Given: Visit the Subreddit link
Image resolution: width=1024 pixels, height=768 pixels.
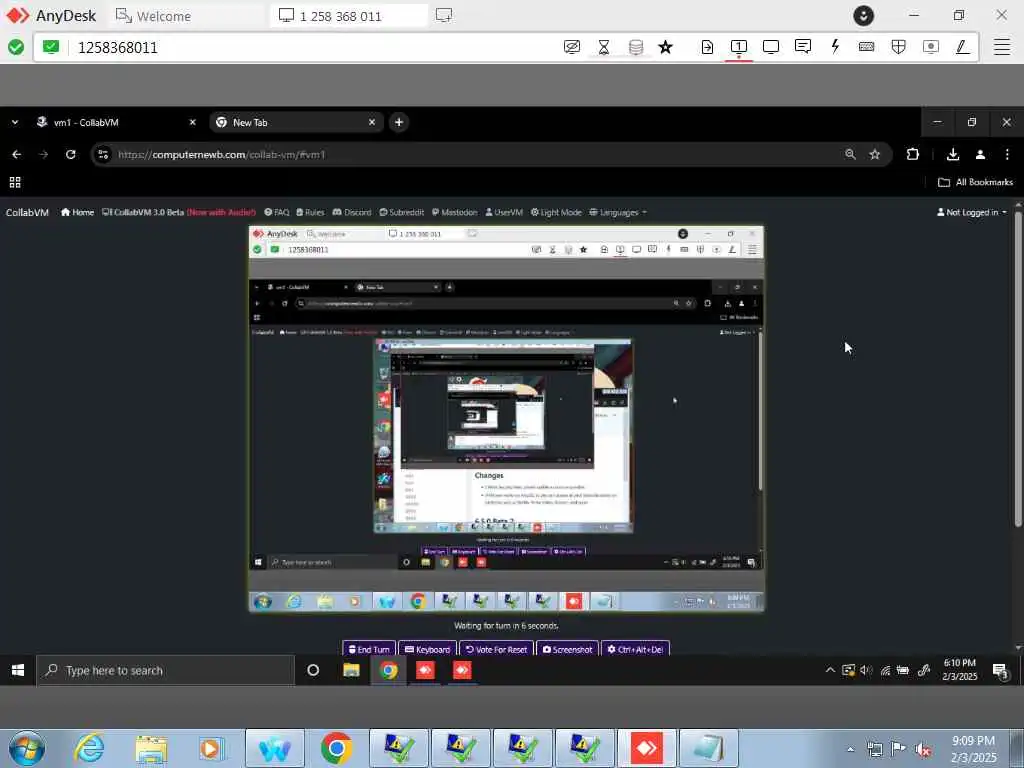Looking at the screenshot, I should 402,212.
